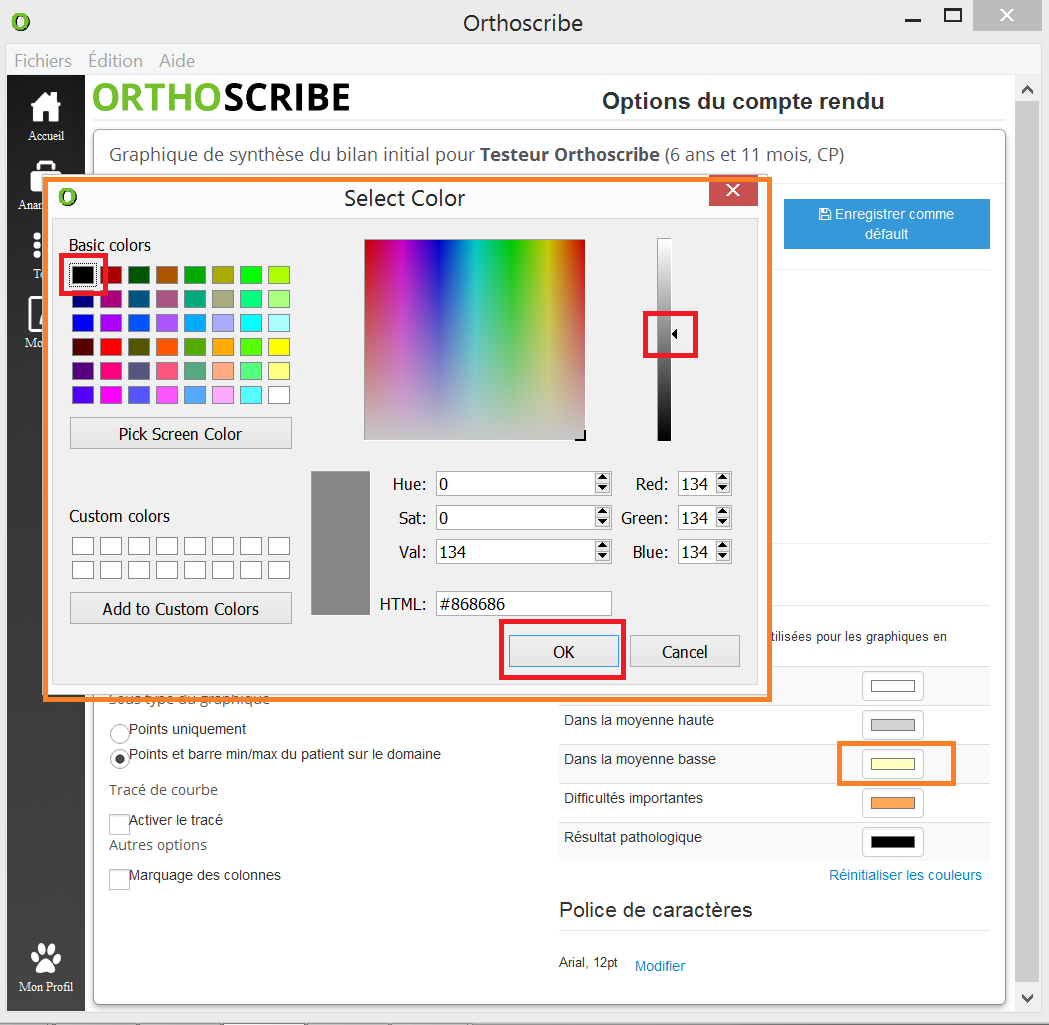
Task: Click 'Pick Screen Color' button
Action: tap(181, 434)
